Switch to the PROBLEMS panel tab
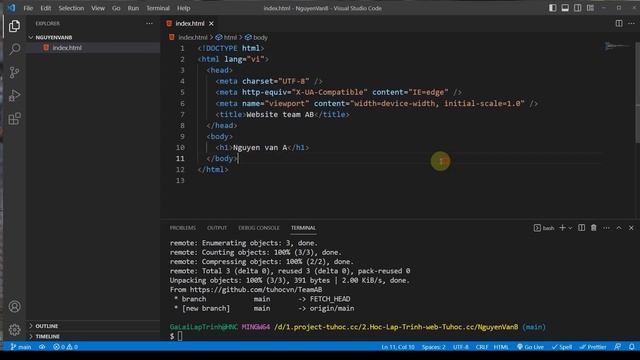640x360 pixels. [183, 228]
